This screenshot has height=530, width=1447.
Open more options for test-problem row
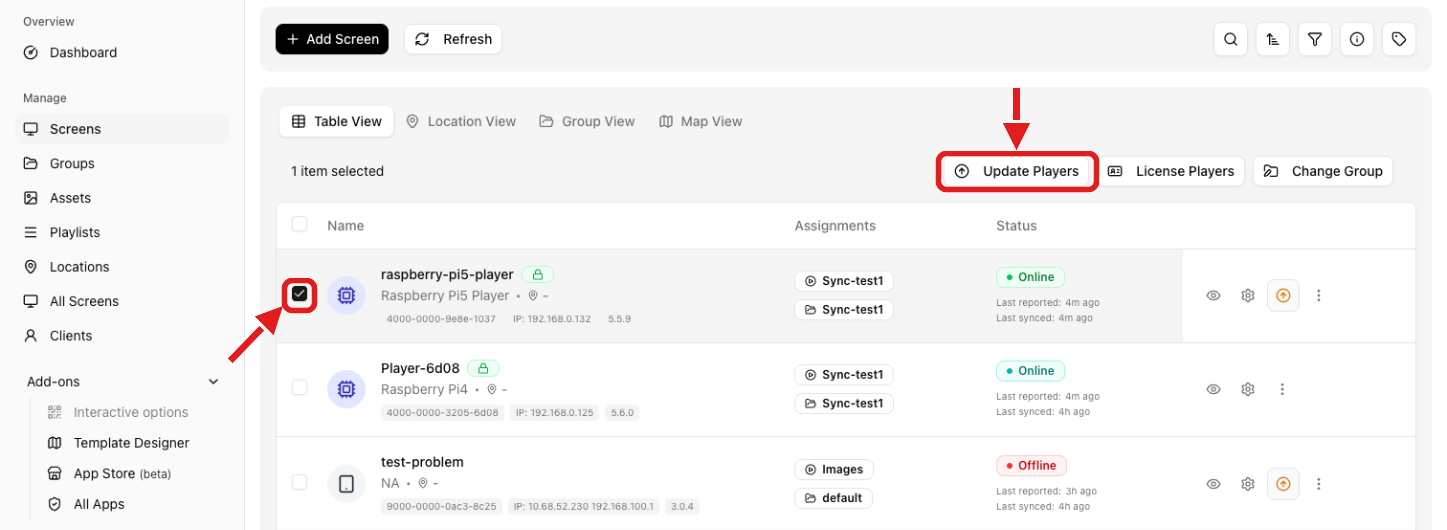point(1319,484)
